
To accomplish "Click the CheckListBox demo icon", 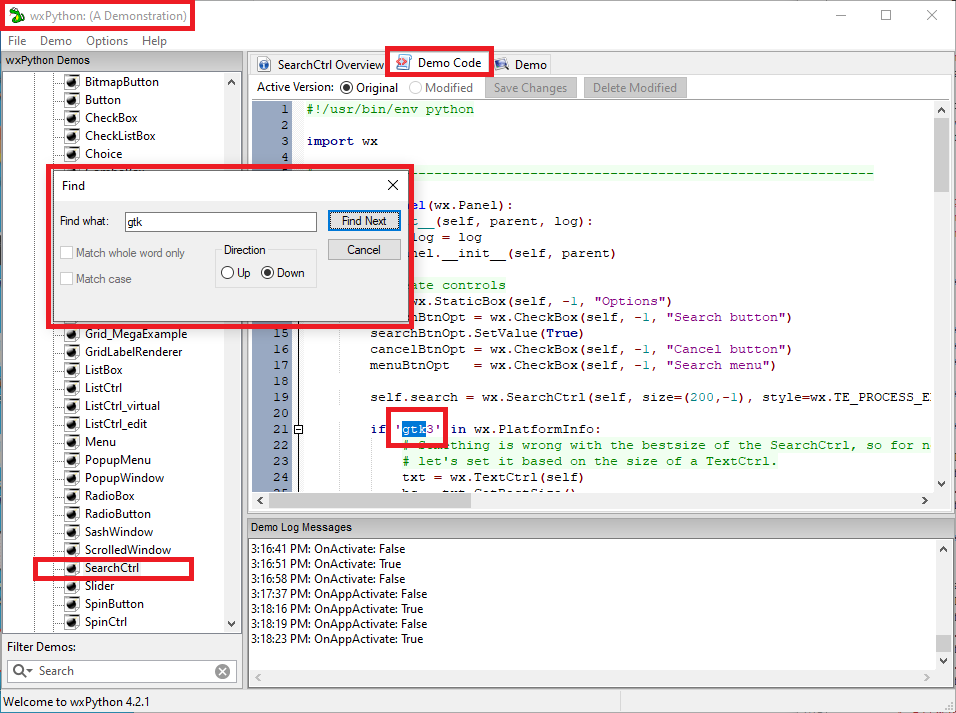I will tap(72, 135).
